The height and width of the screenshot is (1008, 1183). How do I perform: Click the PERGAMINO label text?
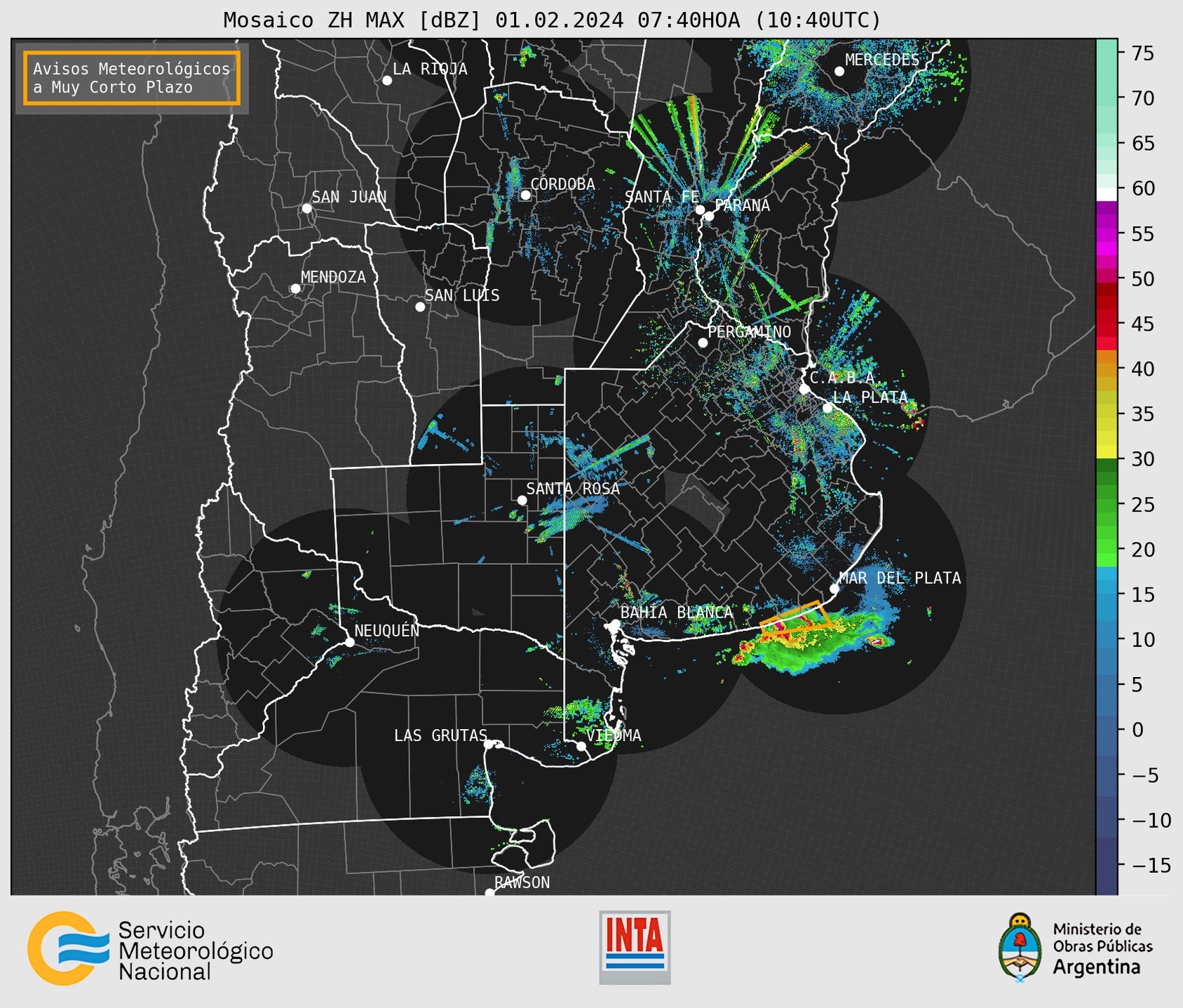[x=749, y=332]
